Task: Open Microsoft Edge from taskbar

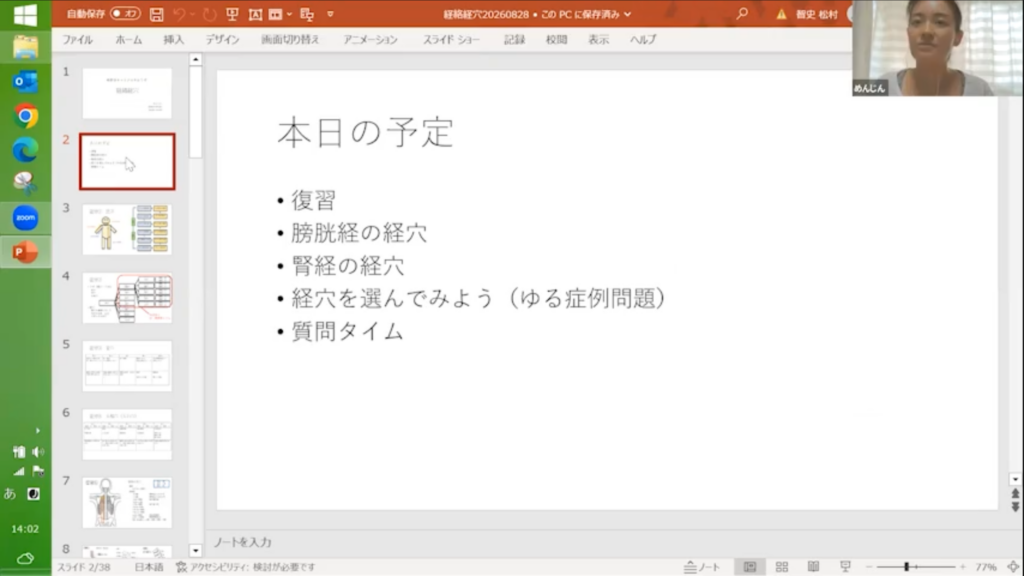Action: coord(25,150)
